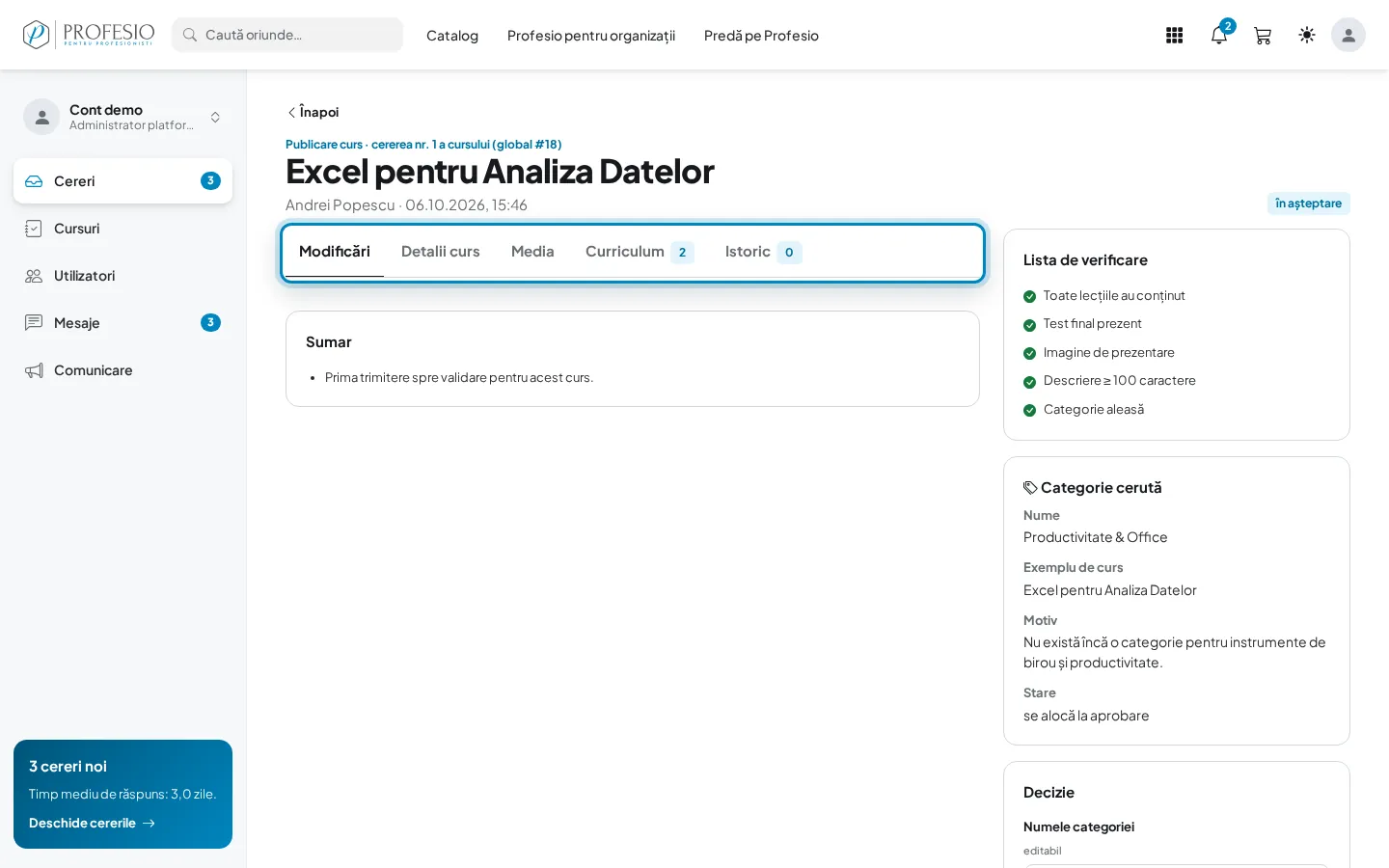
Task: Click the Categorie cerută tag icon
Action: click(1030, 488)
